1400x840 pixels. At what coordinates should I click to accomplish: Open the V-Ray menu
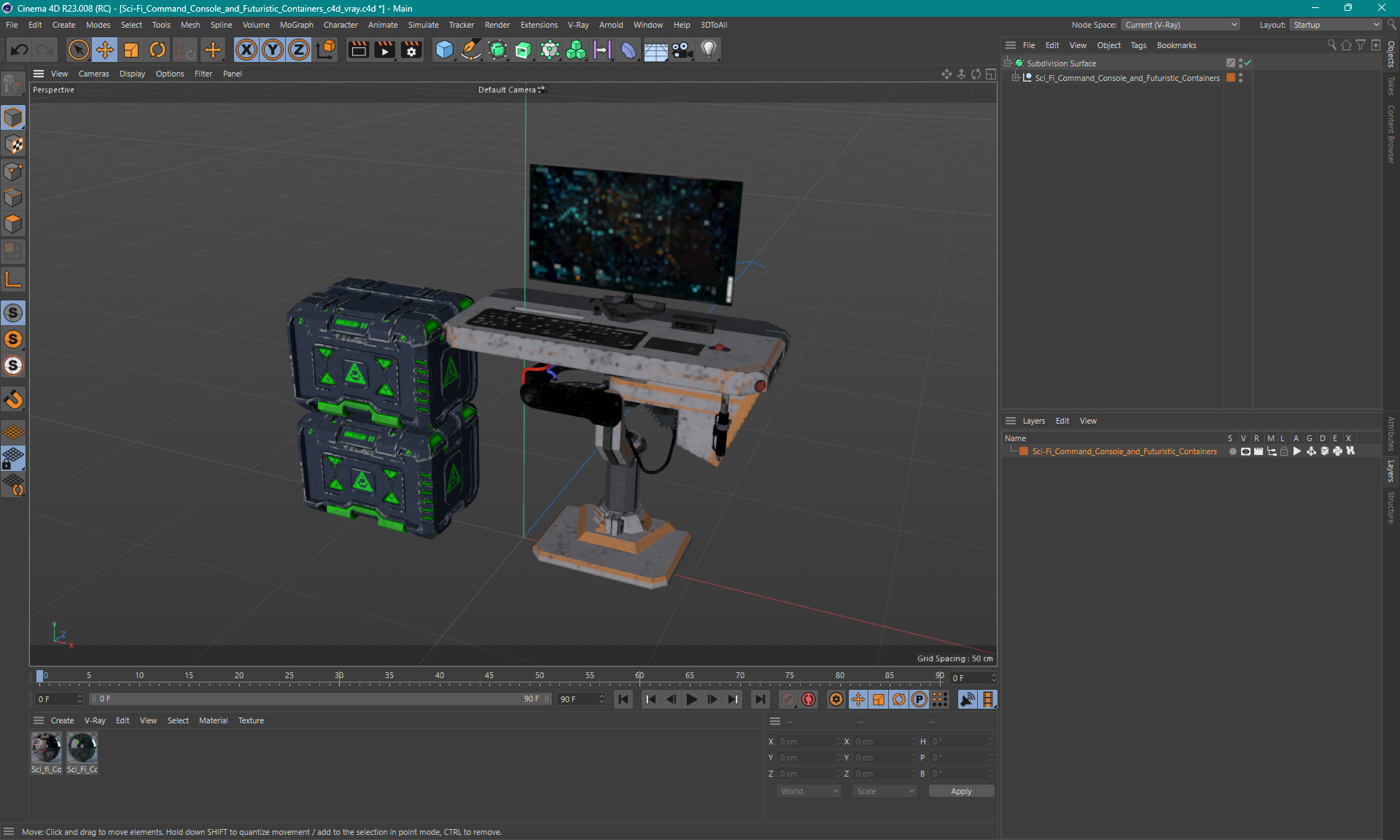578,25
